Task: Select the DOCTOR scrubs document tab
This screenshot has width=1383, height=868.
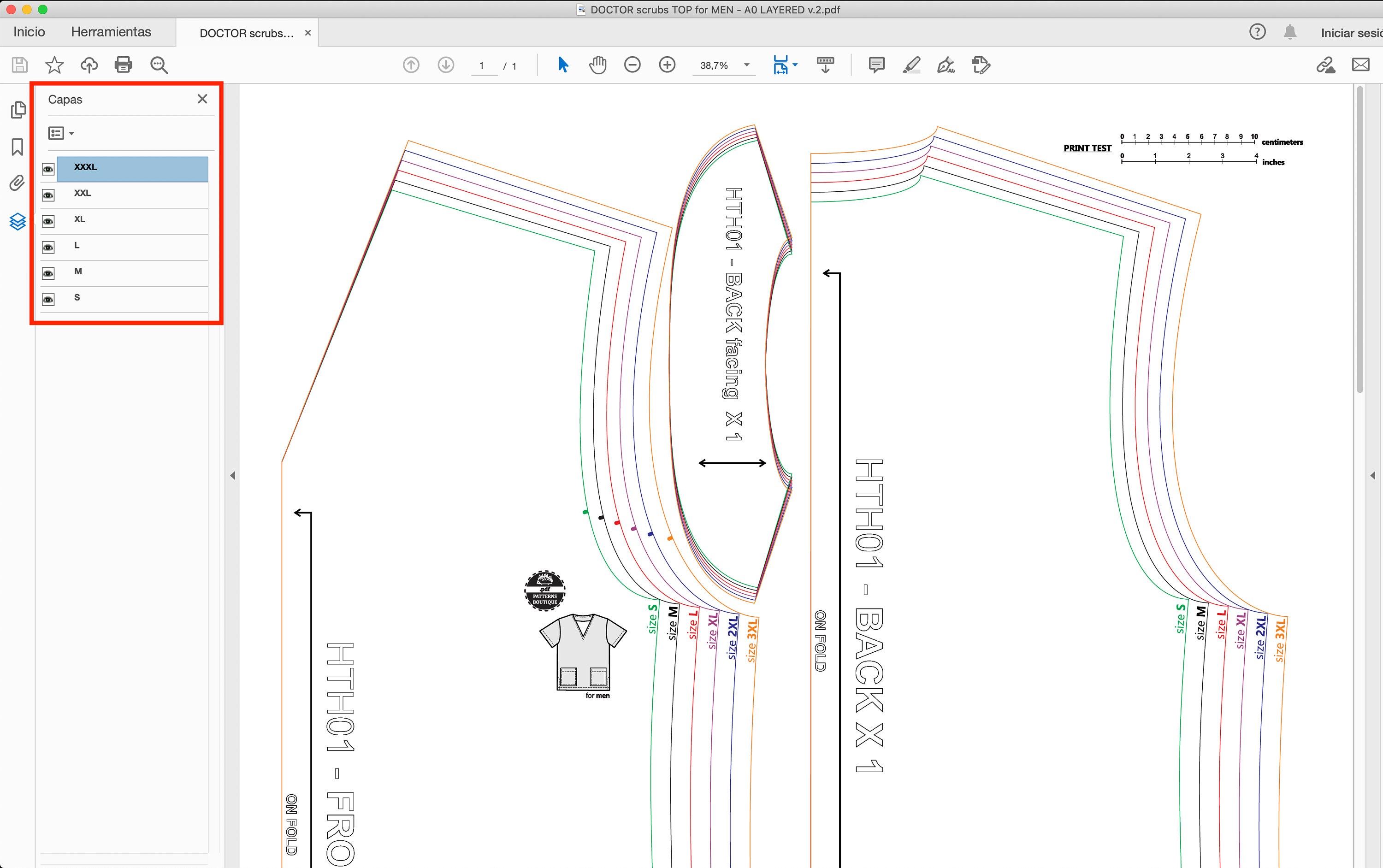Action: pyautogui.click(x=247, y=33)
